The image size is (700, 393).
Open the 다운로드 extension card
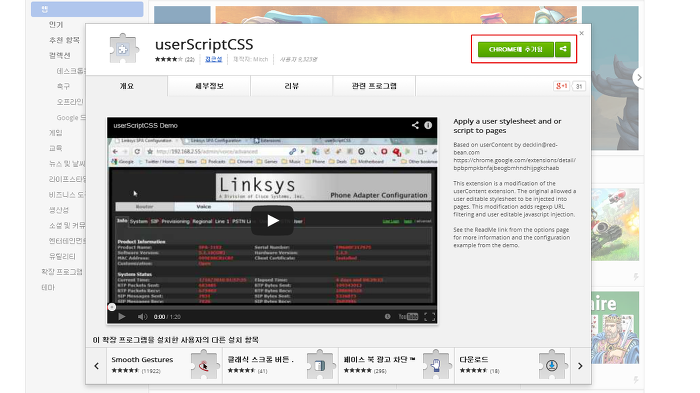pos(512,366)
